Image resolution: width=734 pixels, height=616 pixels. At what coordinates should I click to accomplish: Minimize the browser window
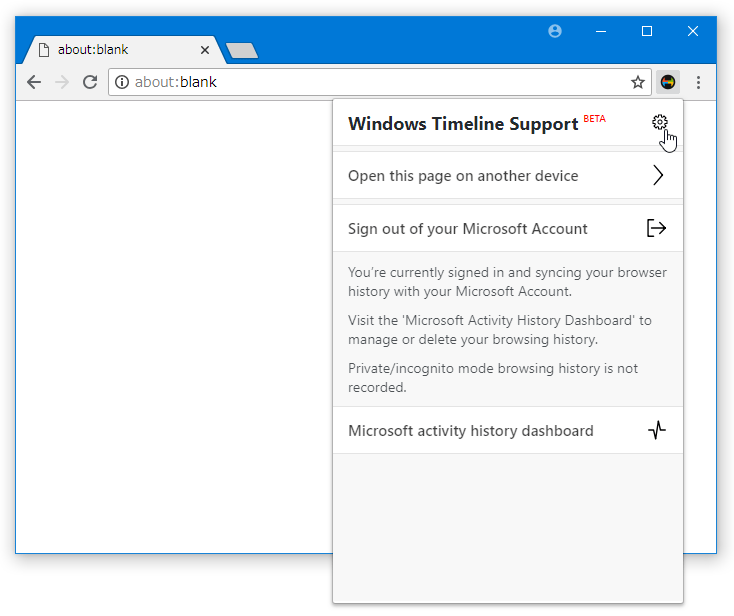(601, 31)
